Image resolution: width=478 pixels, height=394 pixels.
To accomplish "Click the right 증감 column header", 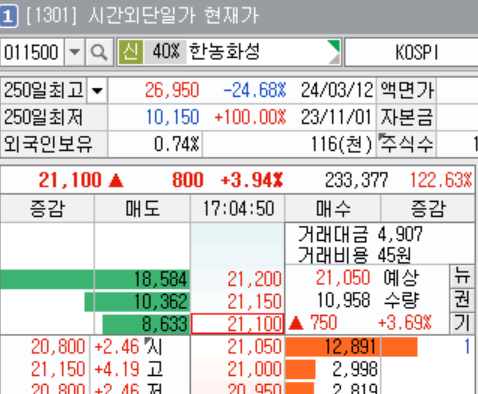I will point(428,209).
